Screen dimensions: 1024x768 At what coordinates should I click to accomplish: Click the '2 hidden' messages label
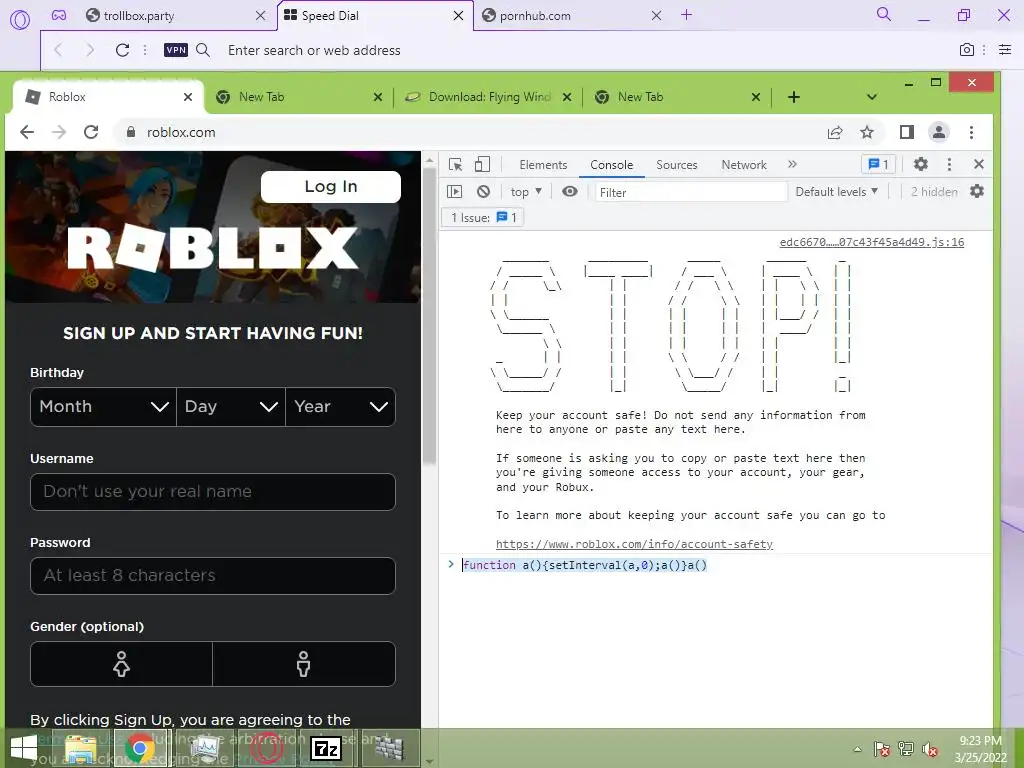[934, 191]
